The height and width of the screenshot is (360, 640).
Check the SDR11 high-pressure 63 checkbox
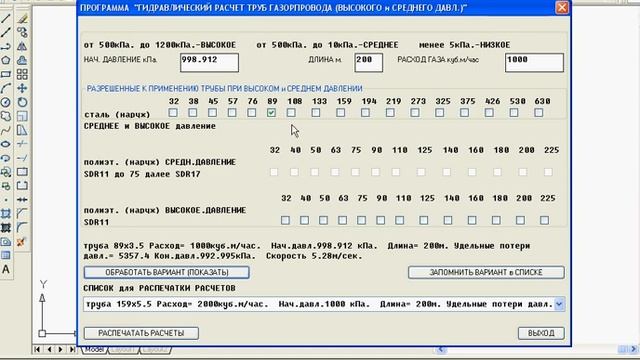click(x=342, y=220)
